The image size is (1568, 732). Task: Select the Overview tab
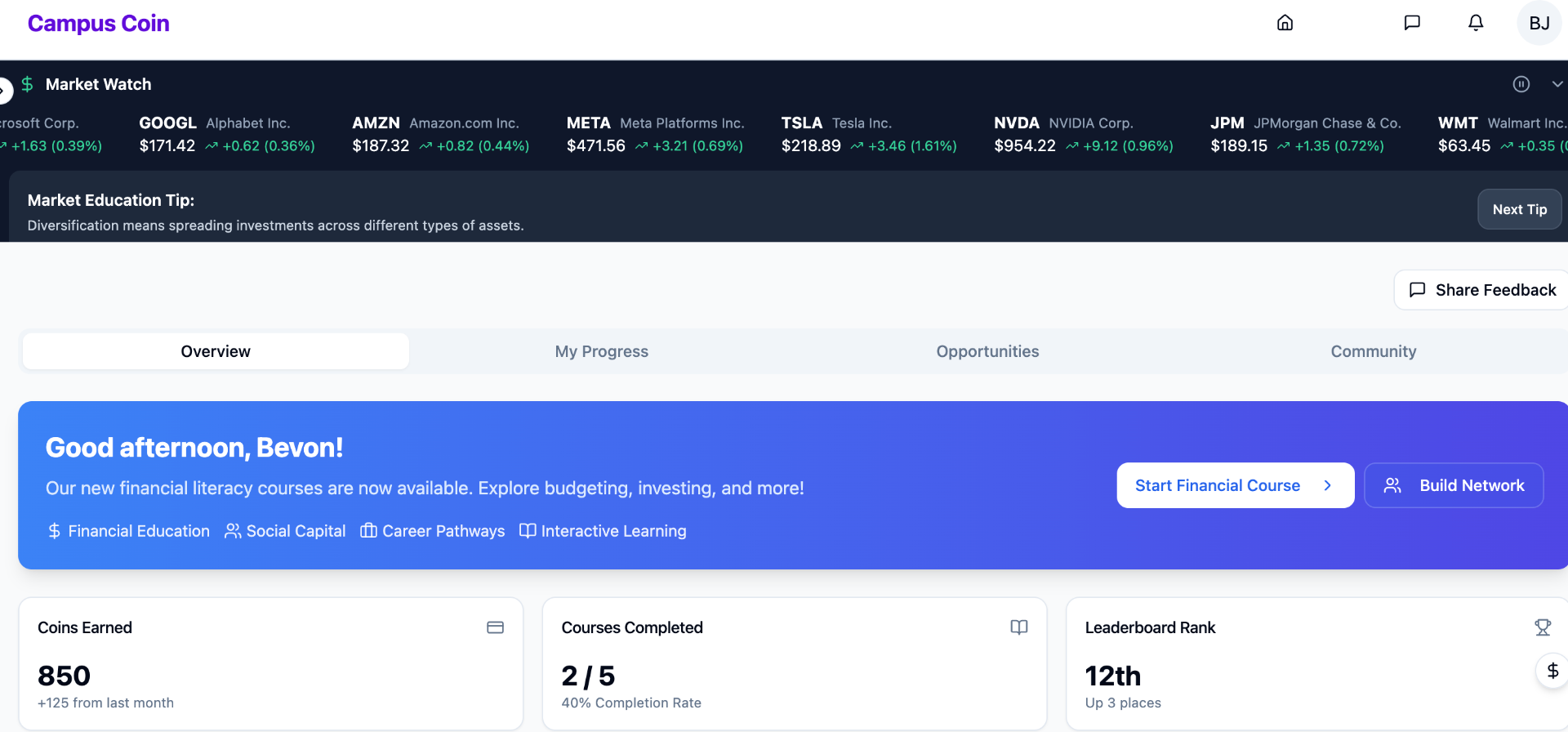tap(216, 351)
